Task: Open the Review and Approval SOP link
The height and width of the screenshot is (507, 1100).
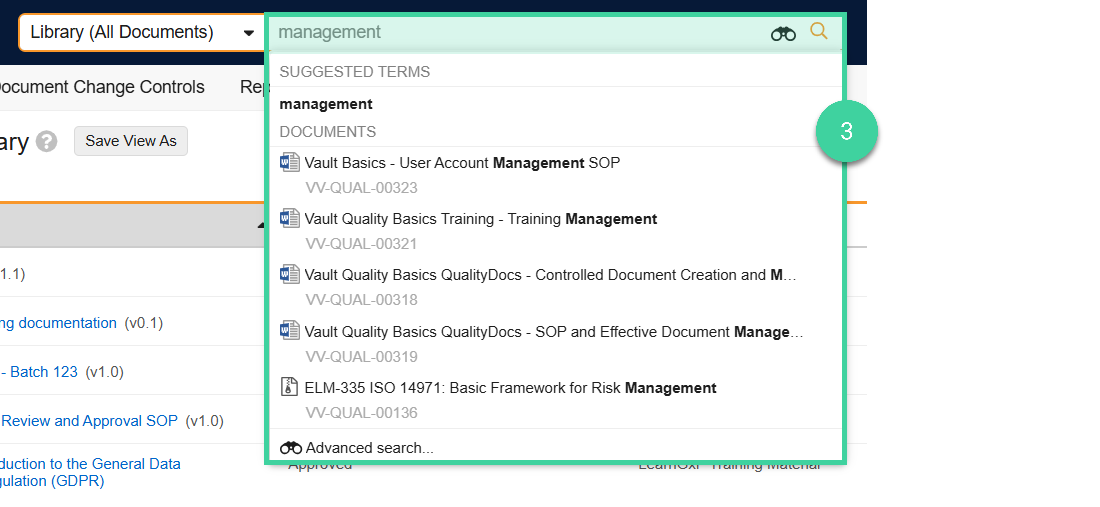Action: [x=89, y=421]
